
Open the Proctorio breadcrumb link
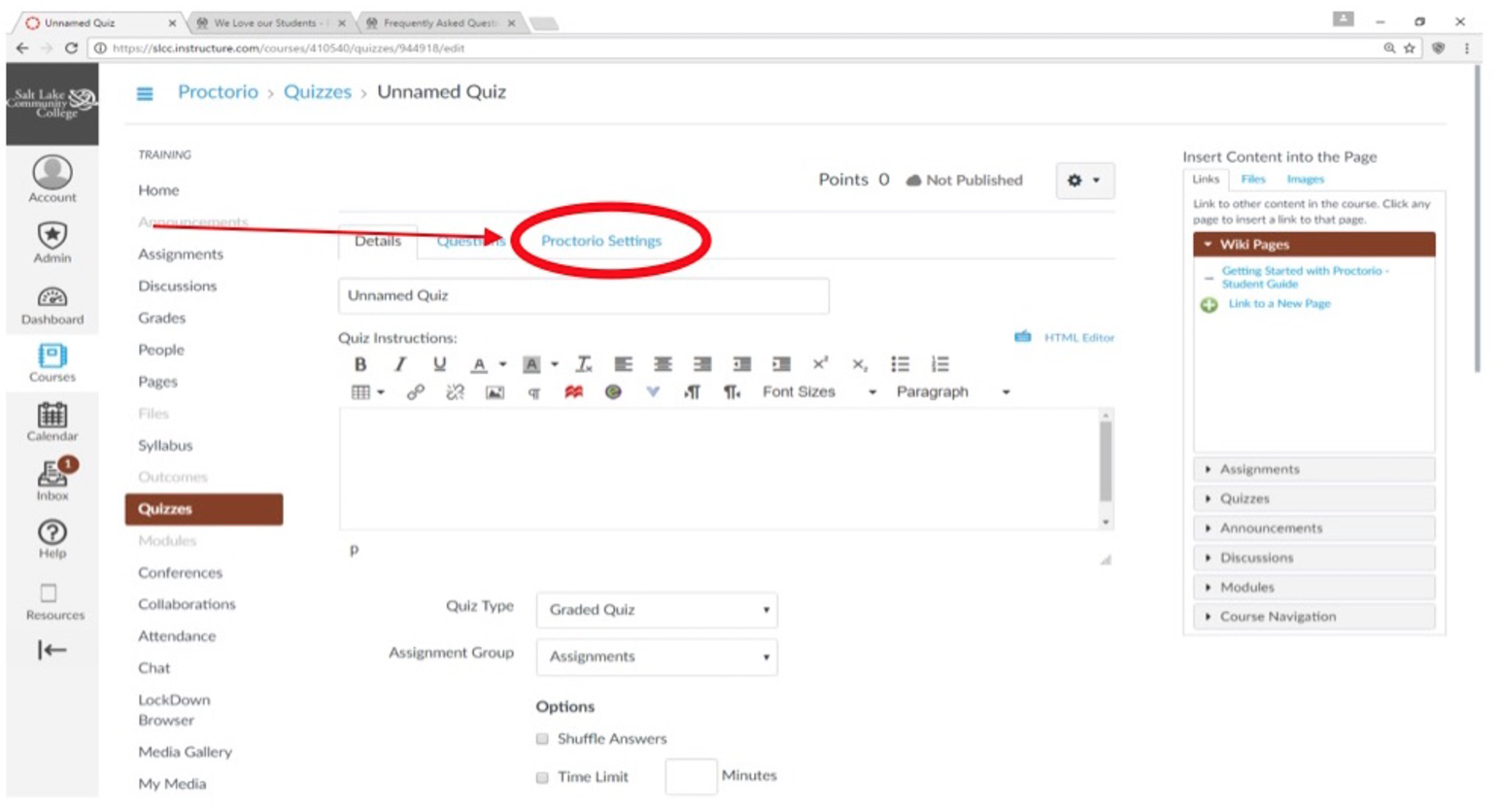[x=218, y=92]
